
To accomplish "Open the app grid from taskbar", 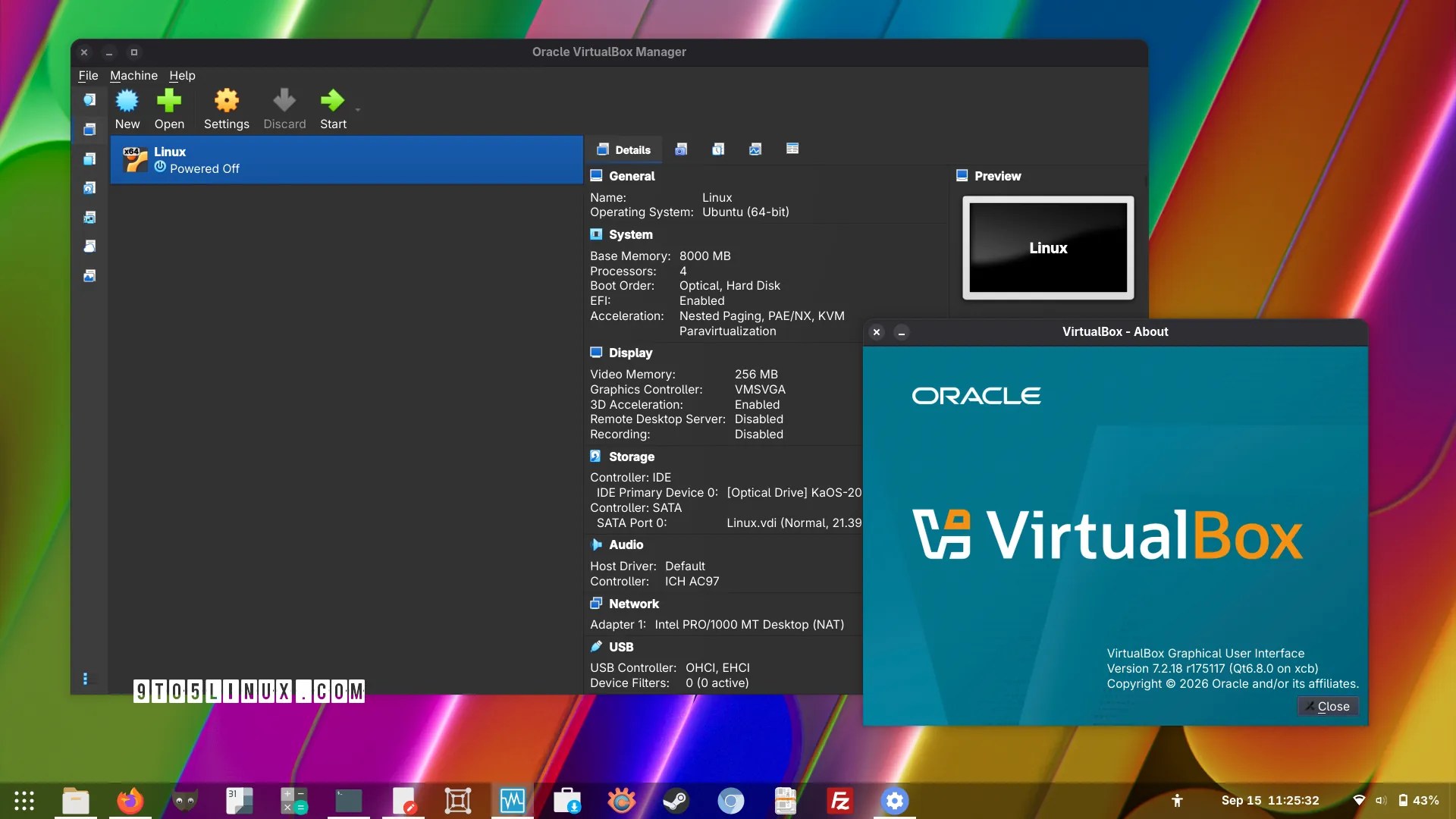I will (24, 801).
